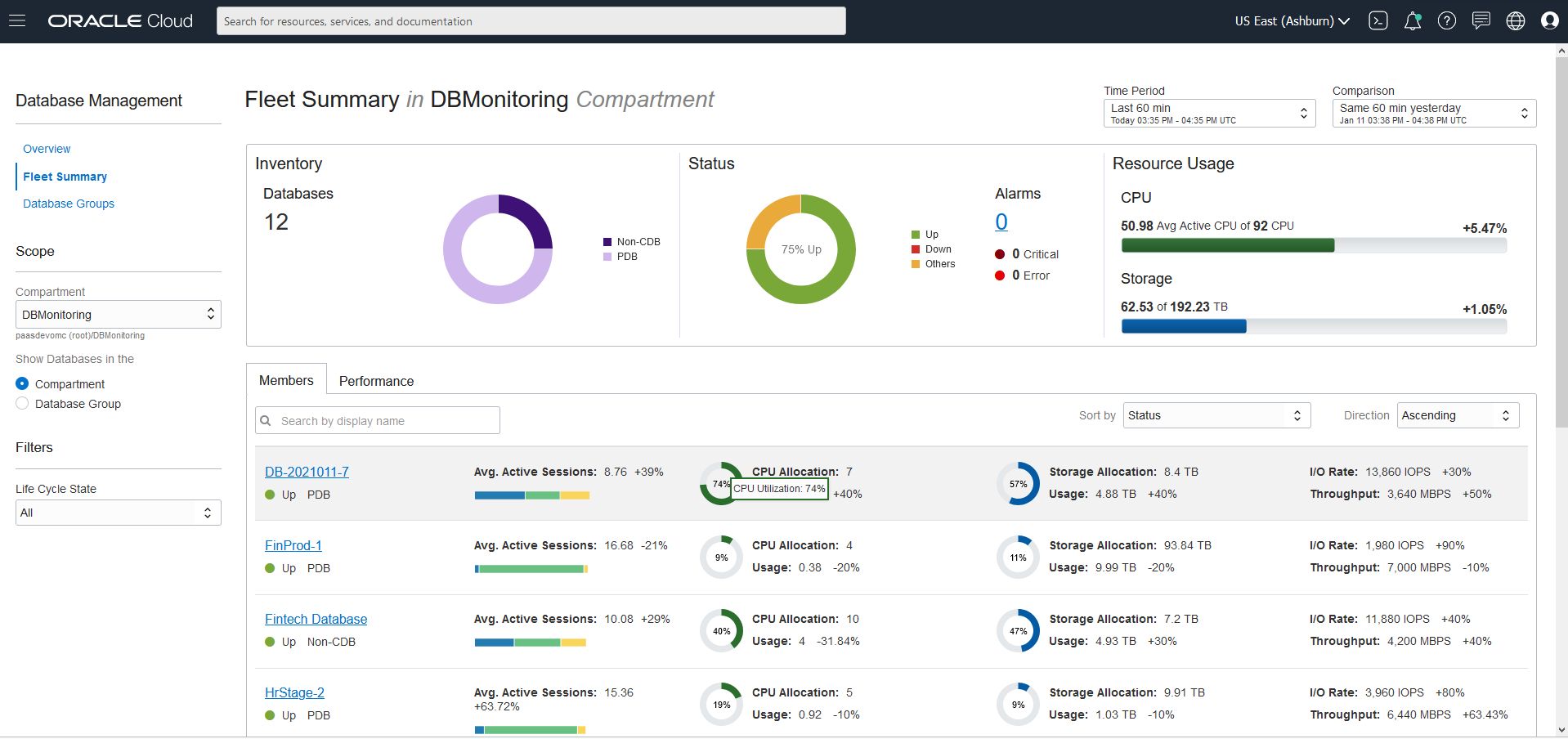This screenshot has width=1568, height=739.
Task: Go to Database Groups in sidebar
Action: [x=69, y=204]
